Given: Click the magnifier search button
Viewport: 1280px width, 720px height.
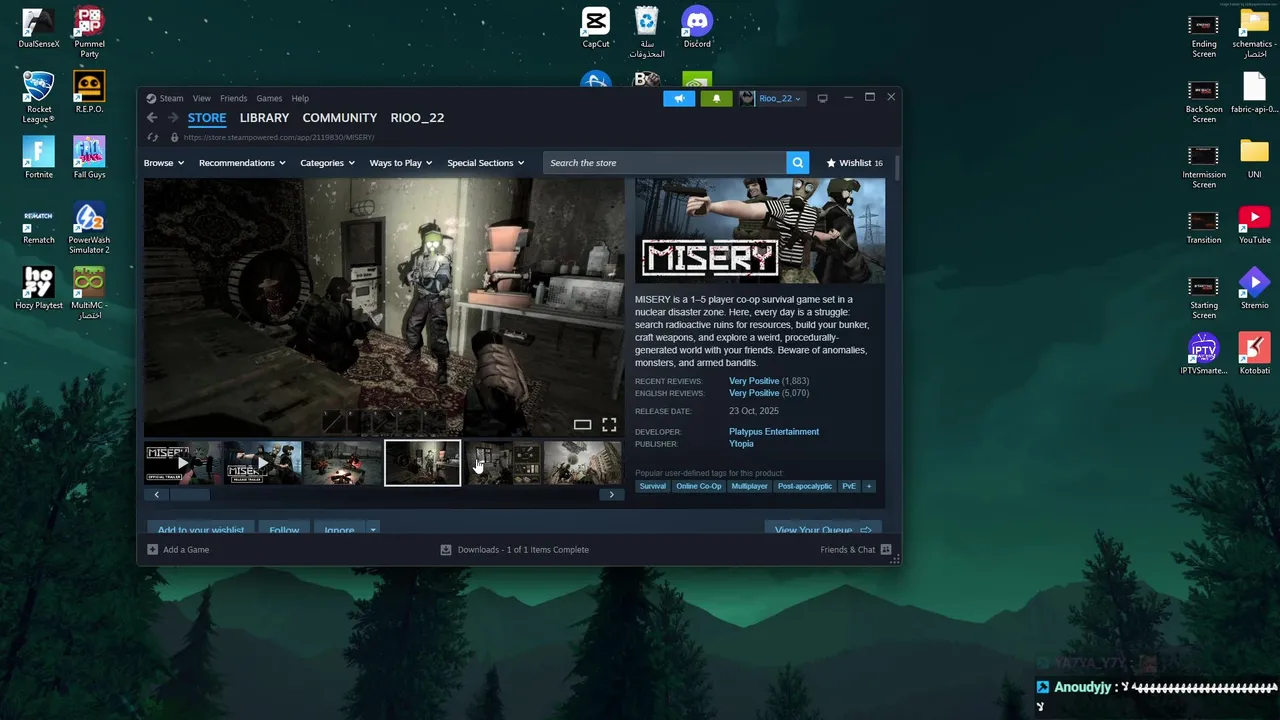Looking at the screenshot, I should pos(797,163).
